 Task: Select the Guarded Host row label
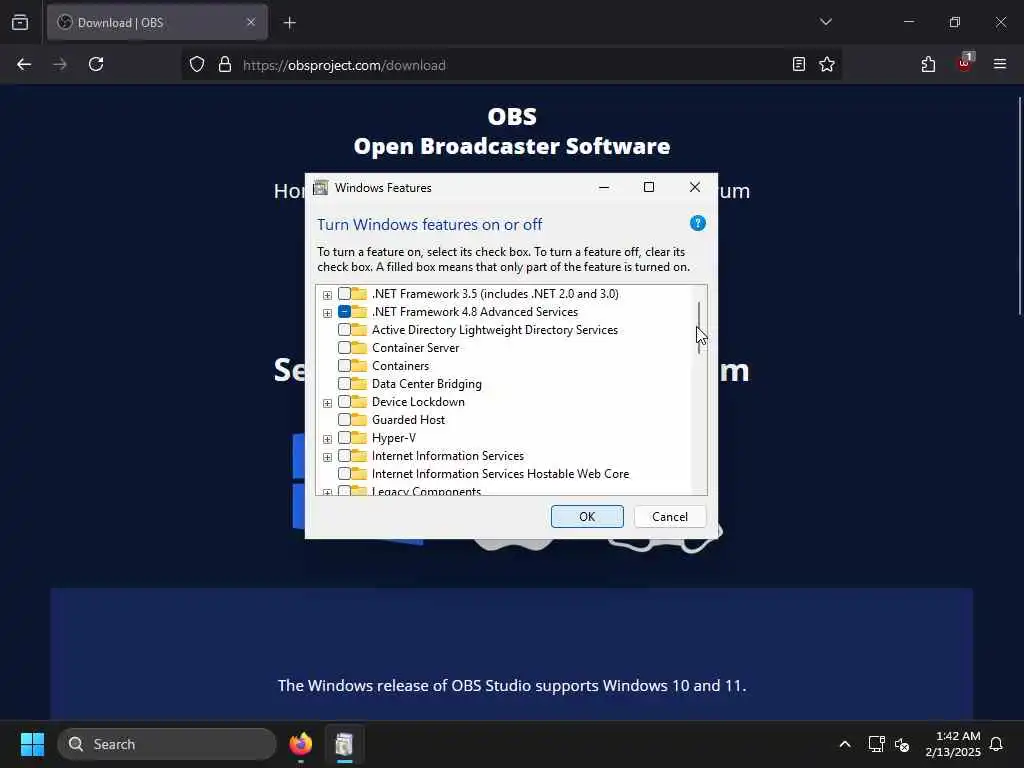[408, 420]
